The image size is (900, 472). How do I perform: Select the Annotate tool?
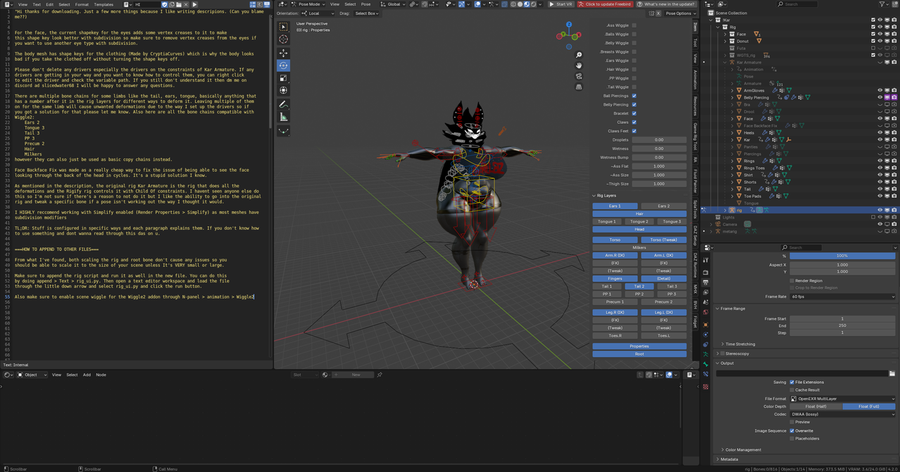284,104
